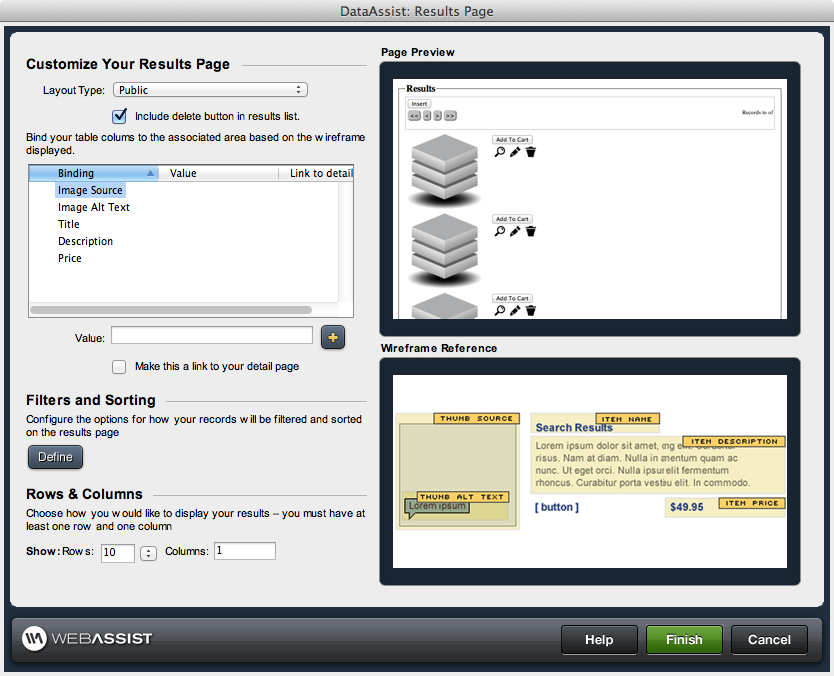Select the pencil edit icon in the page preview
The height and width of the screenshot is (676, 834).
pyautogui.click(x=515, y=150)
